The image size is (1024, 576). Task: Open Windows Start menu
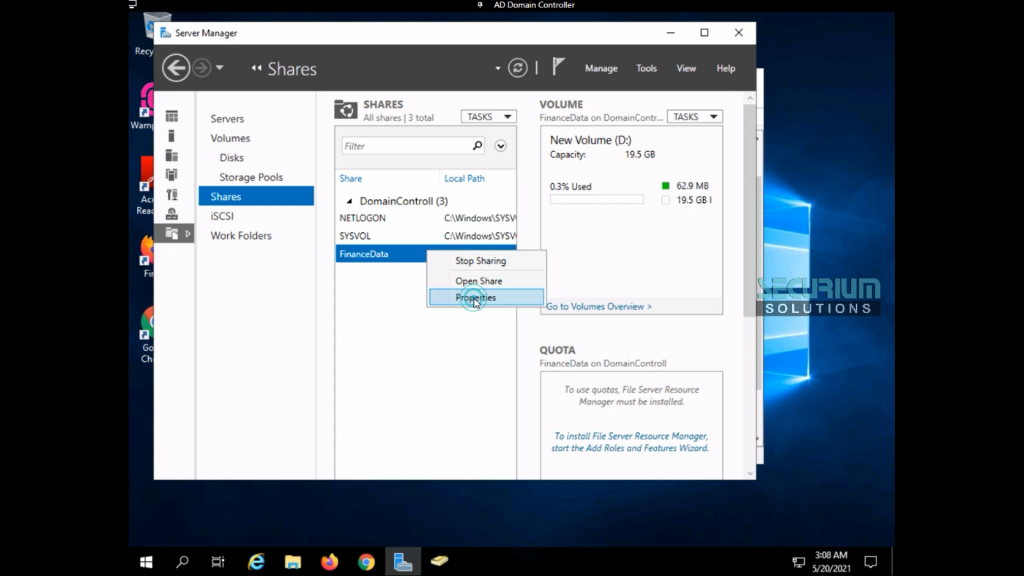[x=146, y=562]
